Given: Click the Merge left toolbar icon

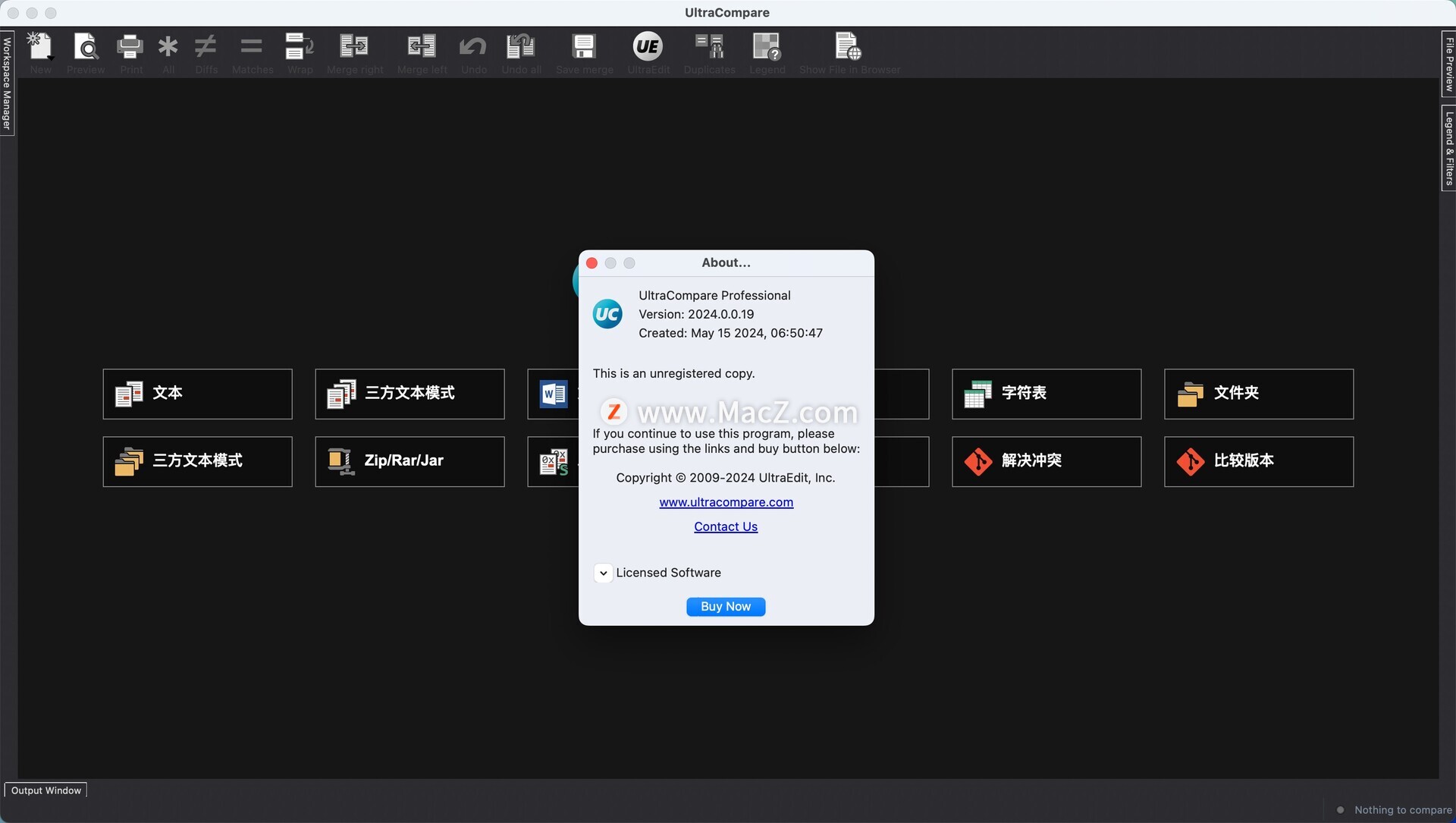Looking at the screenshot, I should (422, 47).
